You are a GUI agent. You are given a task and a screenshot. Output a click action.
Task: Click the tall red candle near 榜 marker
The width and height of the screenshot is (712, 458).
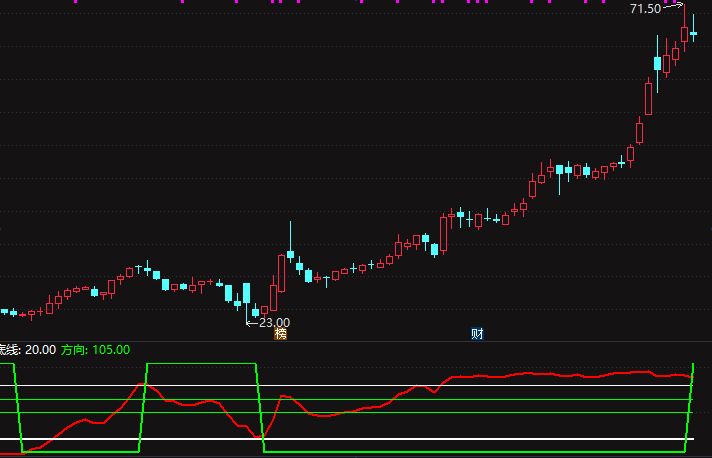pyautogui.click(x=282, y=273)
